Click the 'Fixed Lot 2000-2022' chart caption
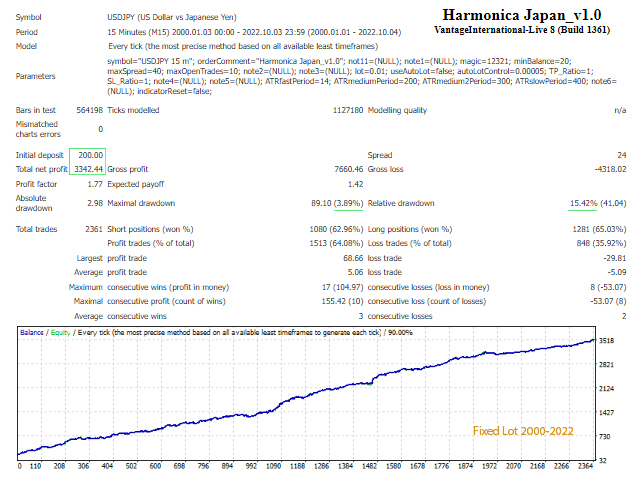Image resolution: width=640 pixels, height=480 pixels. [x=523, y=431]
